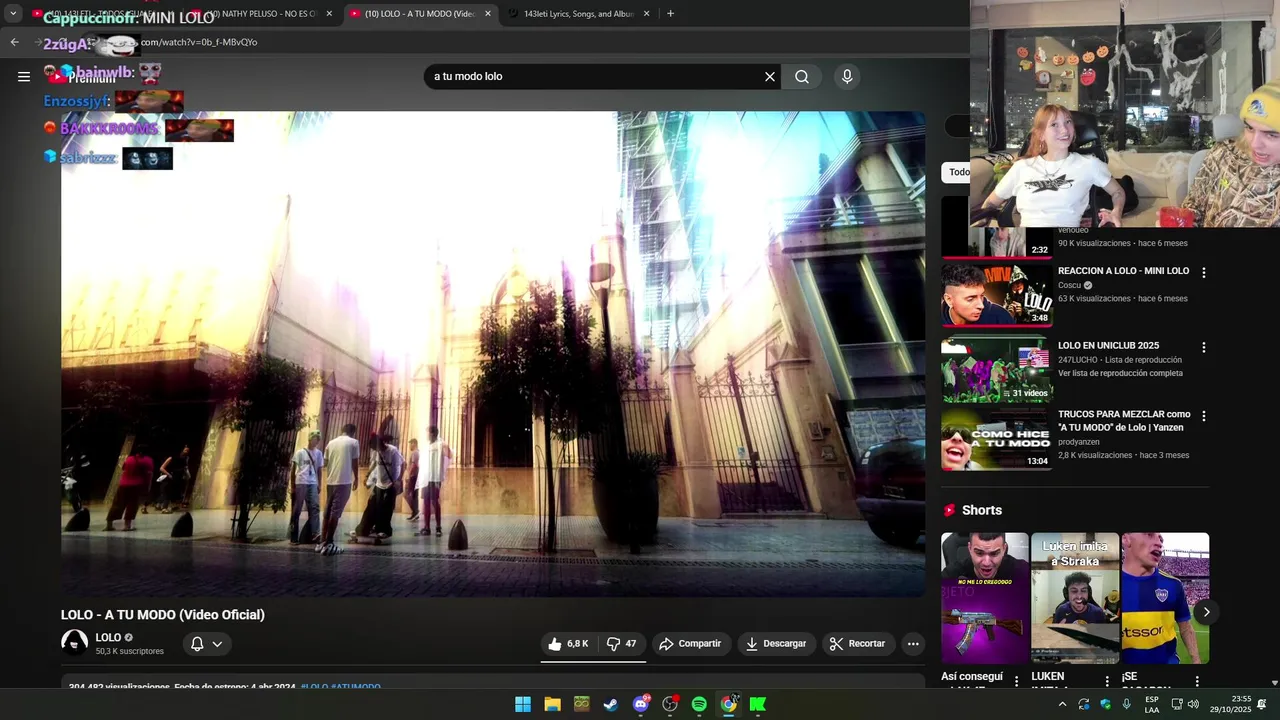The height and width of the screenshot is (720, 1280).
Task: Open a new browser tab
Action: (670, 14)
